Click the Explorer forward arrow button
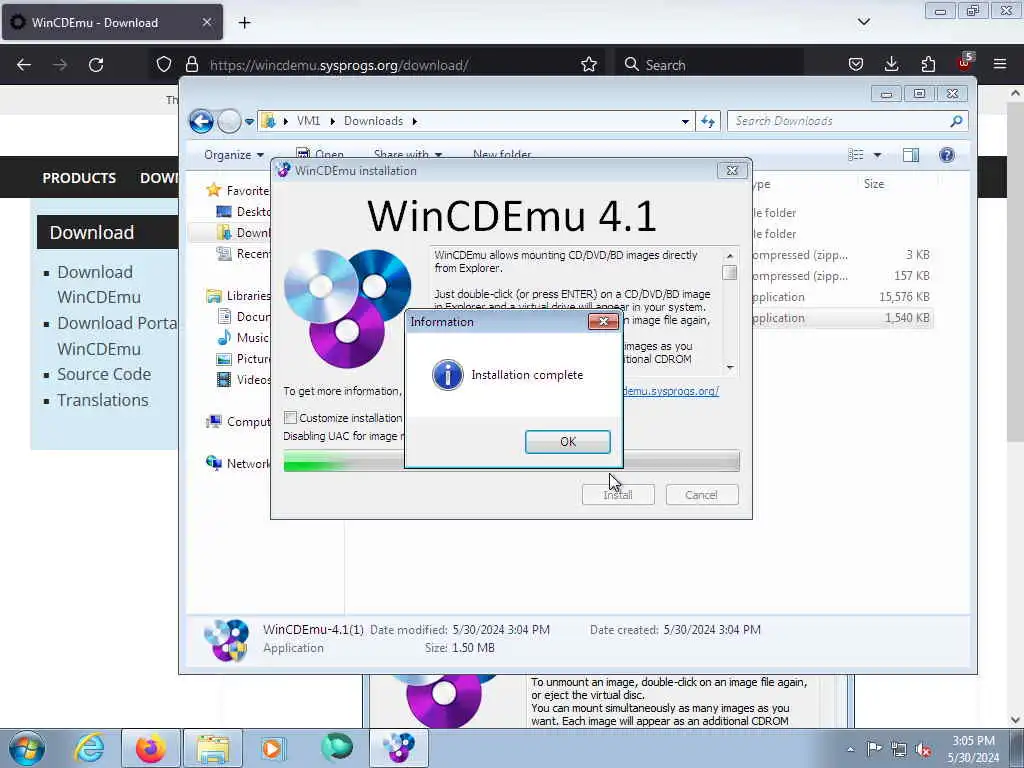The width and height of the screenshot is (1024, 768). click(229, 121)
